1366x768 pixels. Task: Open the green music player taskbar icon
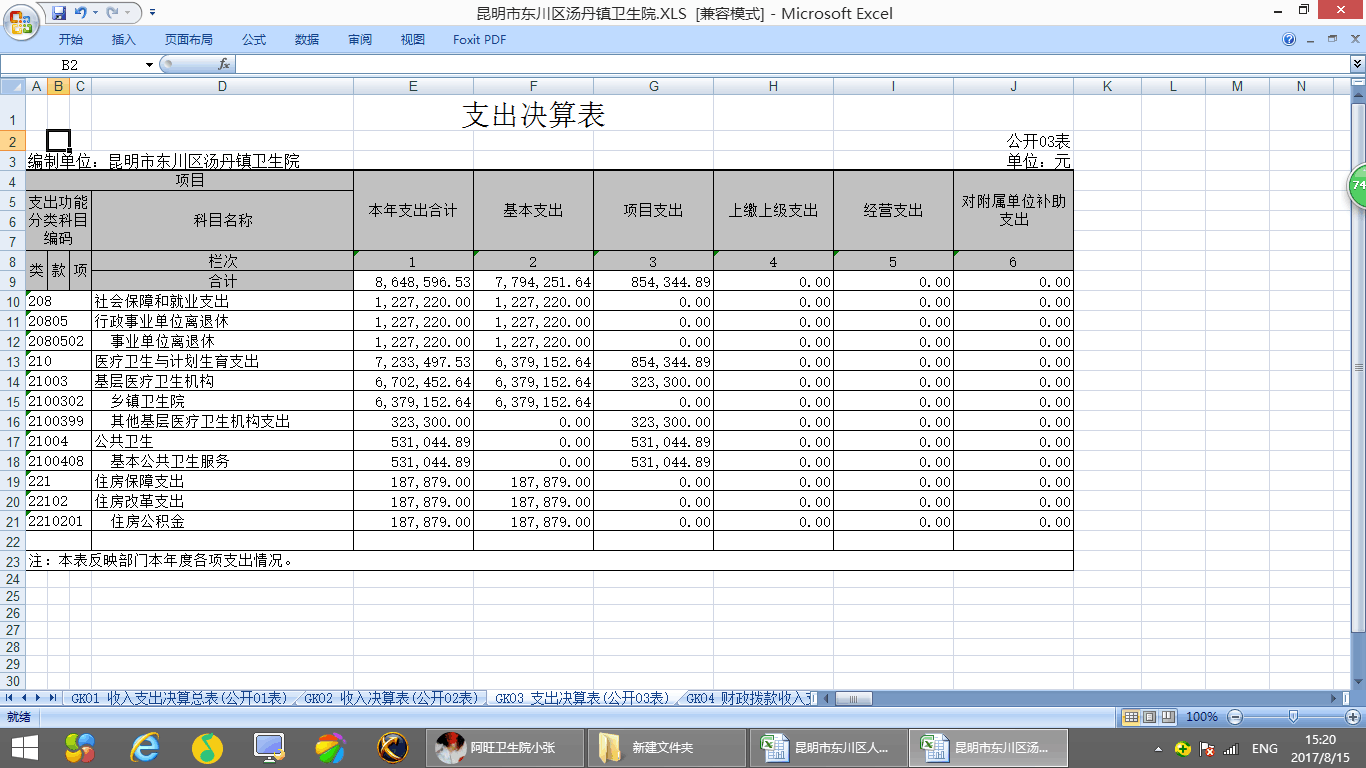(x=207, y=747)
